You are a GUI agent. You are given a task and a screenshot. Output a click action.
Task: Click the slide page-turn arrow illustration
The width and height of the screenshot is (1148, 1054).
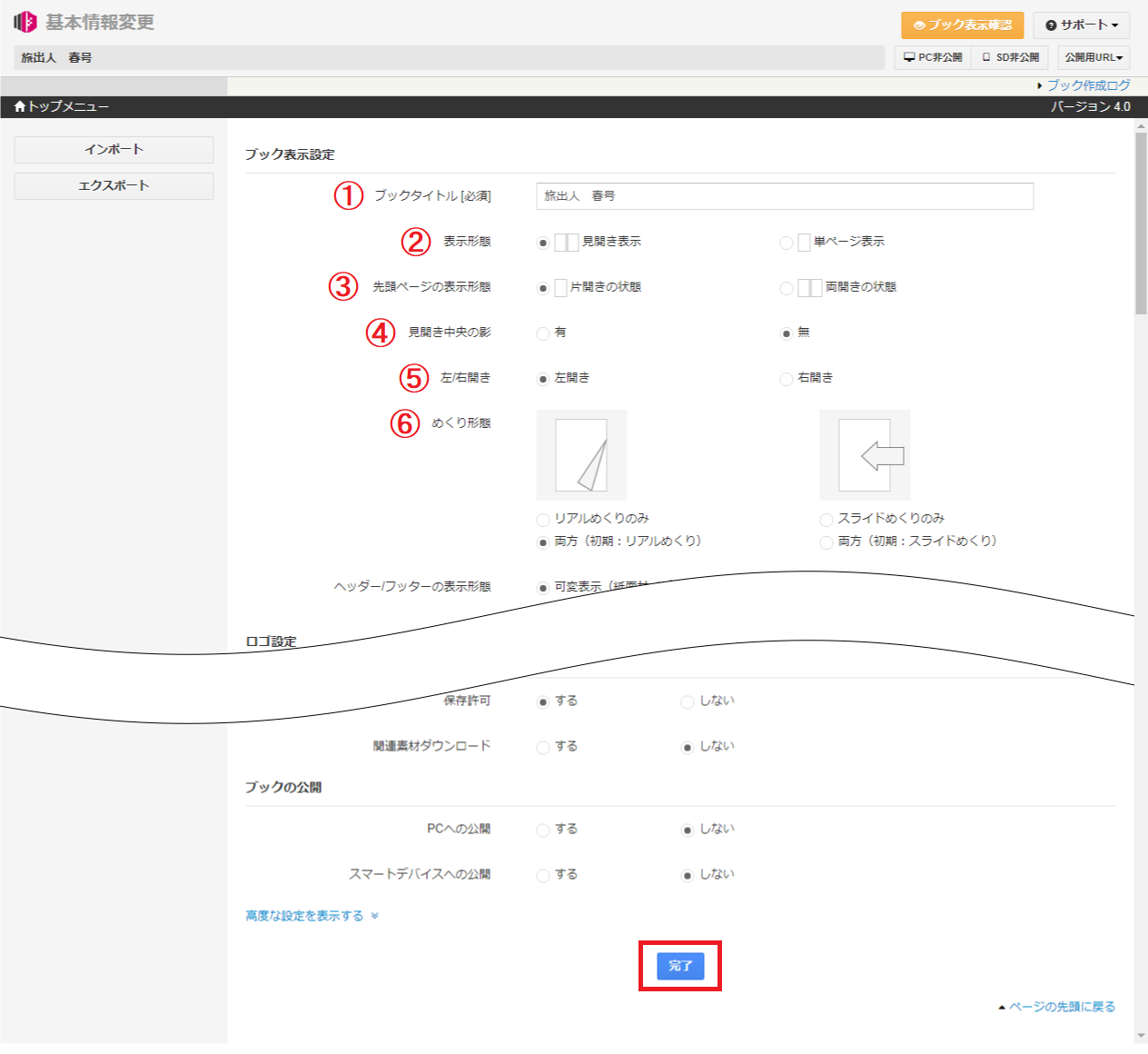click(865, 455)
